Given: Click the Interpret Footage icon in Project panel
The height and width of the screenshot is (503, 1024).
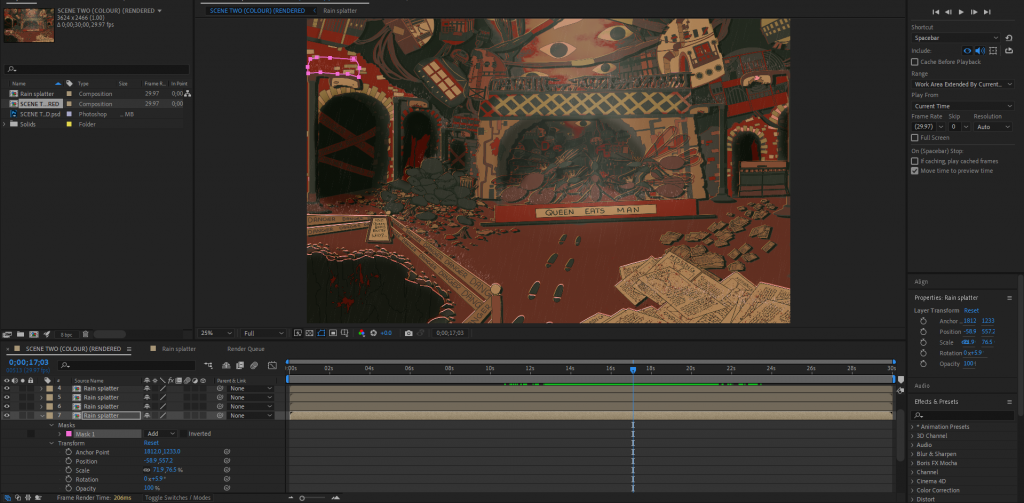Looking at the screenshot, I should pyautogui.click(x=8, y=334).
